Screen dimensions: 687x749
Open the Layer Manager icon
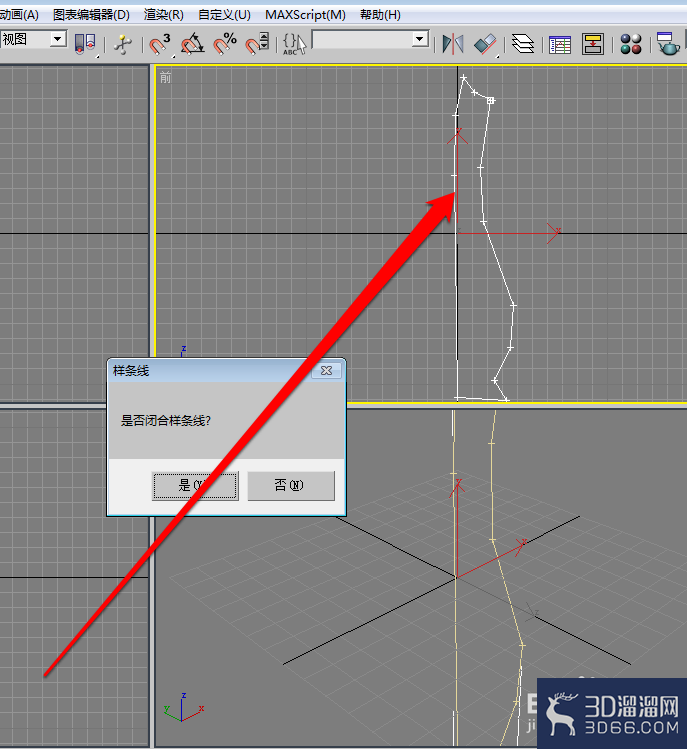[523, 44]
